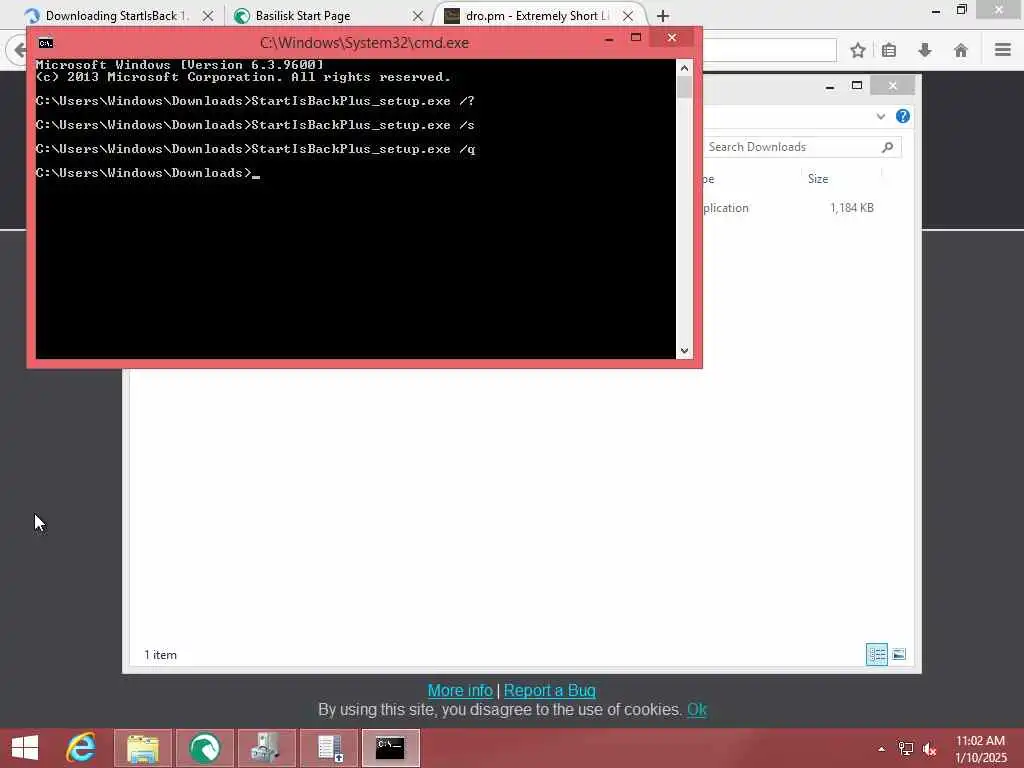
Task: Open File Explorer from the taskbar
Action: [x=143, y=748]
